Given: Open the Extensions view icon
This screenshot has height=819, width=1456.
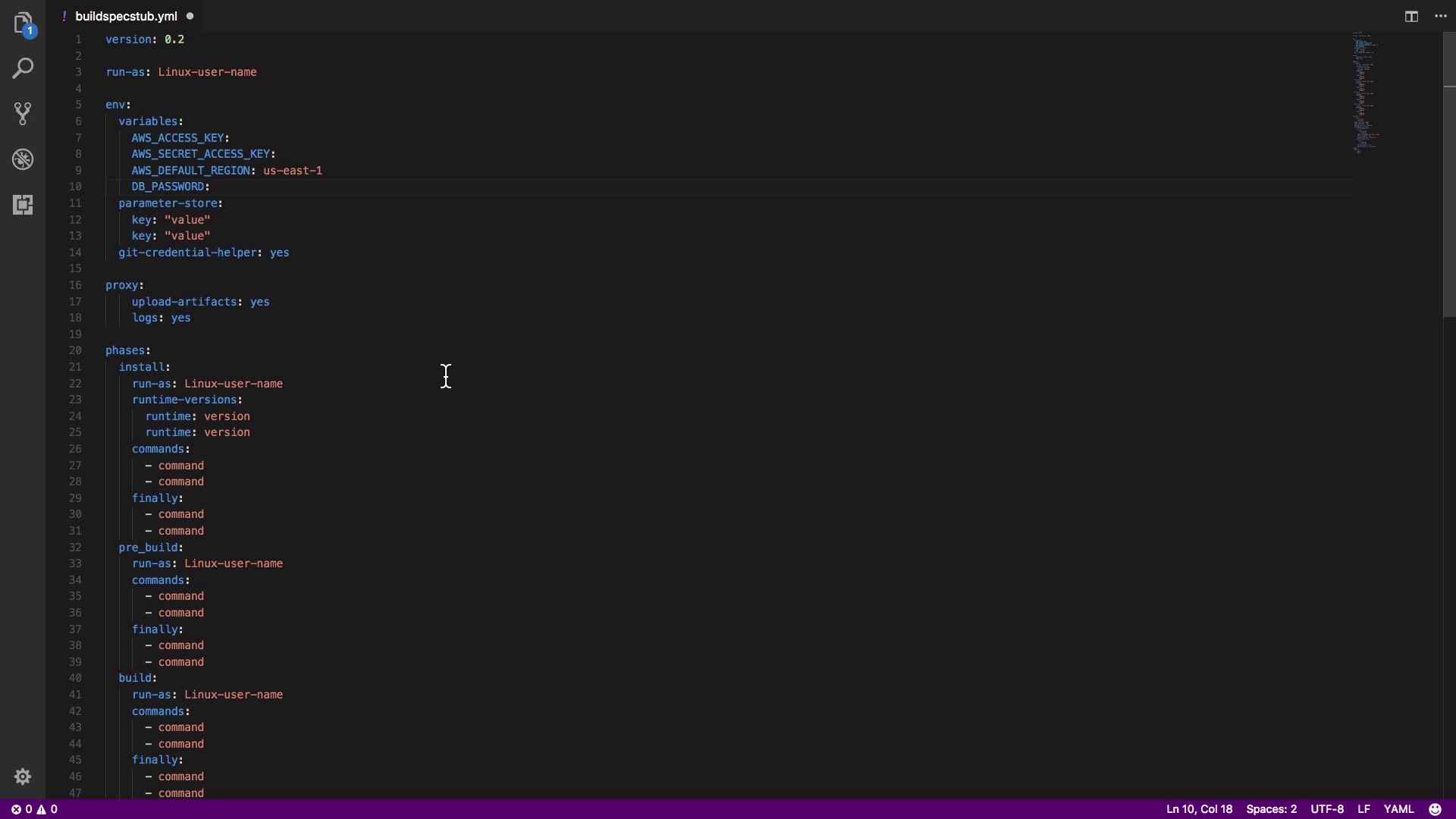Looking at the screenshot, I should [x=23, y=205].
